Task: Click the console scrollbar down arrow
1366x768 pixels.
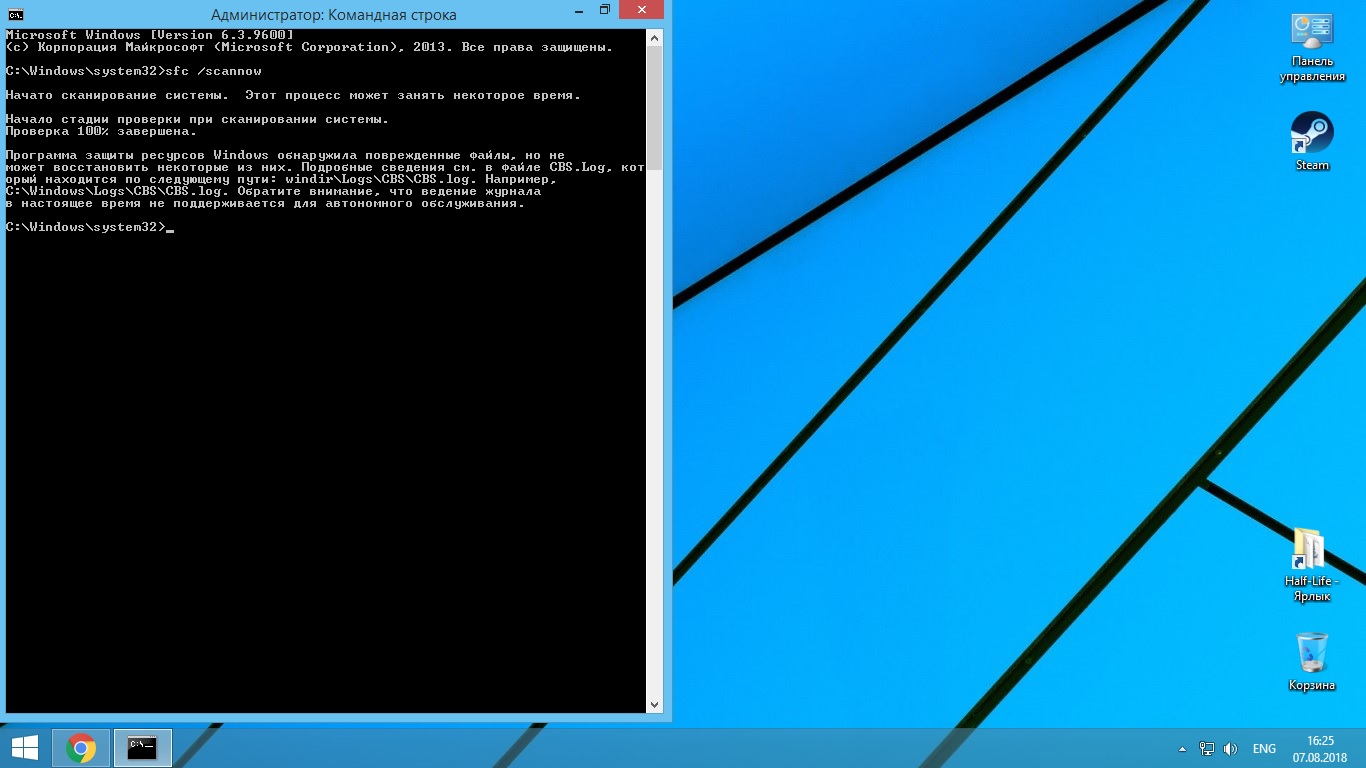Action: pyautogui.click(x=655, y=705)
